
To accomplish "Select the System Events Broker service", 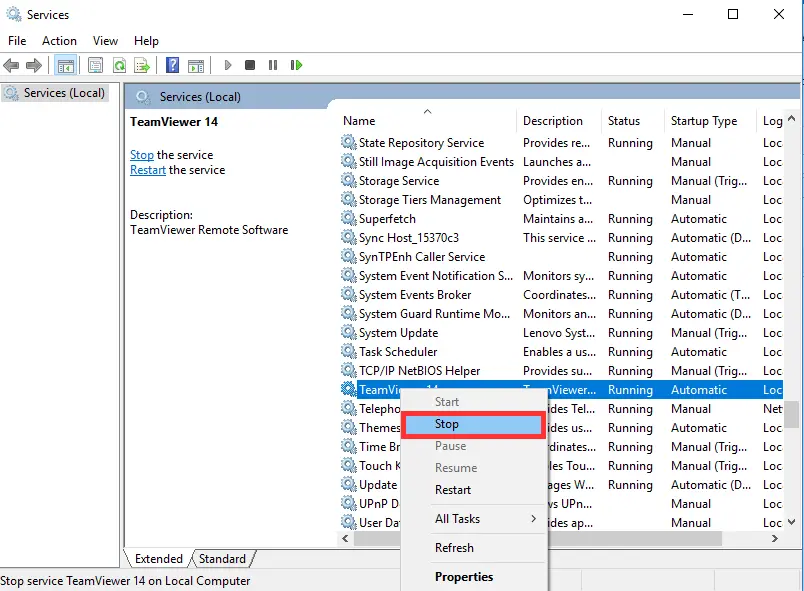I will (x=561, y=295).
